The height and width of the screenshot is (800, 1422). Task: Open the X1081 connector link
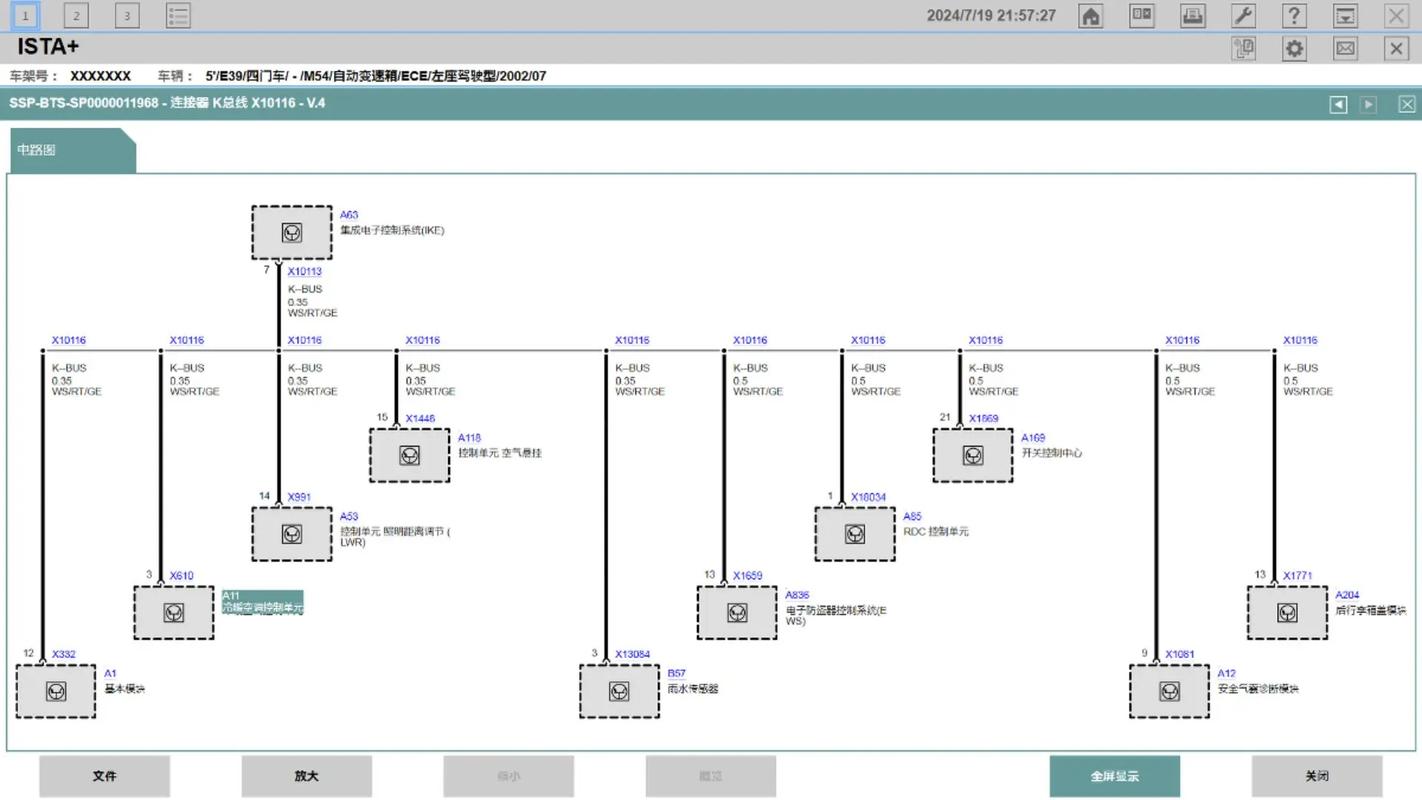1180,655
